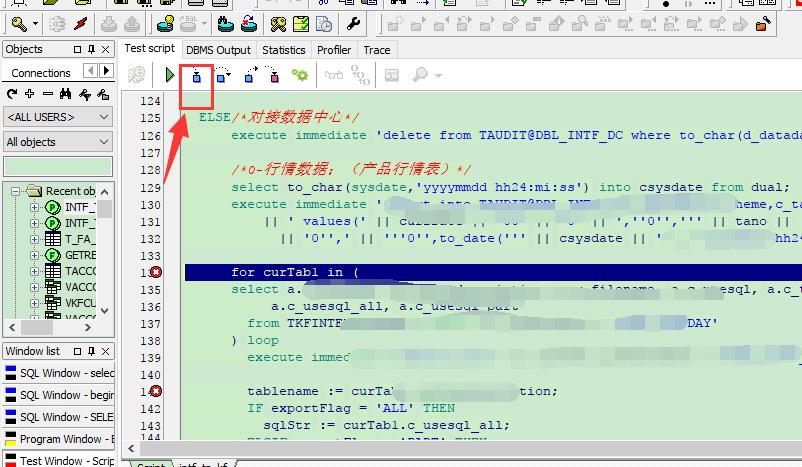Image resolution: width=802 pixels, height=467 pixels.
Task: Select SQL Window - SELE in Window list
Action: click(x=59, y=417)
